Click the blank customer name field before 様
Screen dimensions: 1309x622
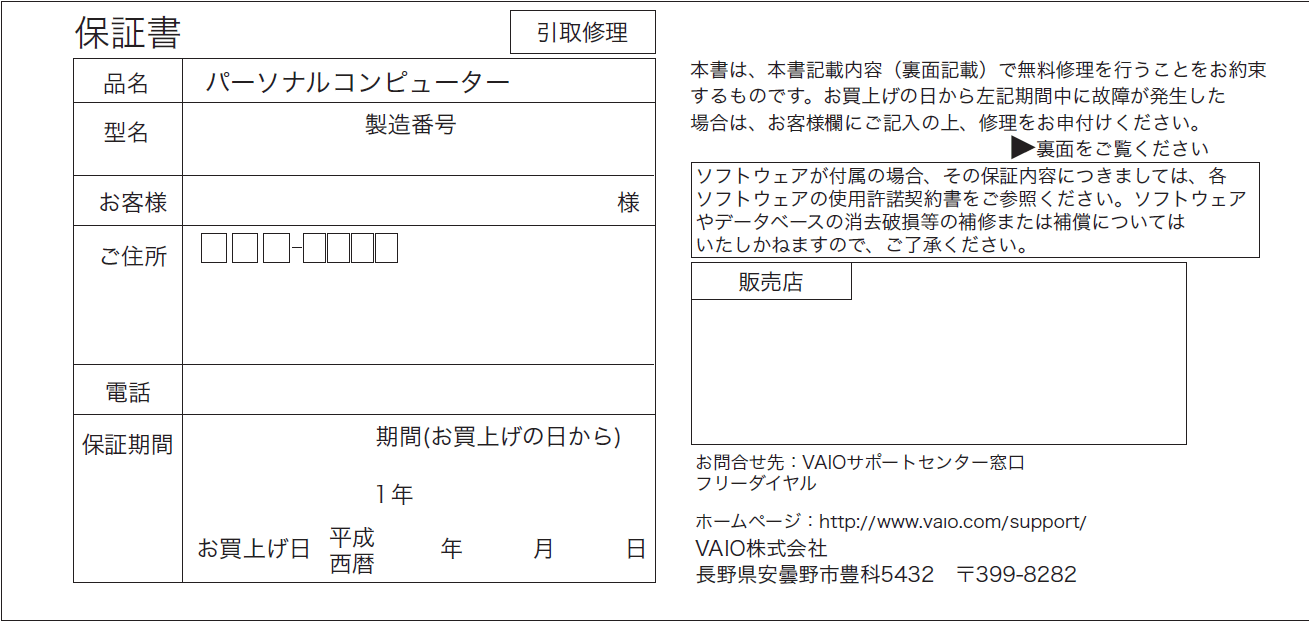tap(398, 201)
